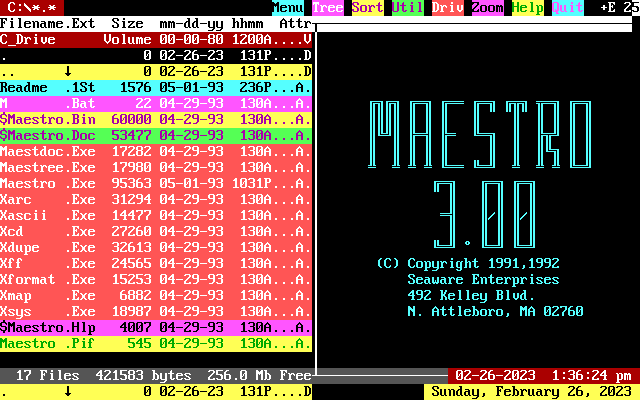Select the $Maestro.Hlp help file
The height and width of the screenshot is (400, 640).
pyautogui.click(x=156, y=328)
